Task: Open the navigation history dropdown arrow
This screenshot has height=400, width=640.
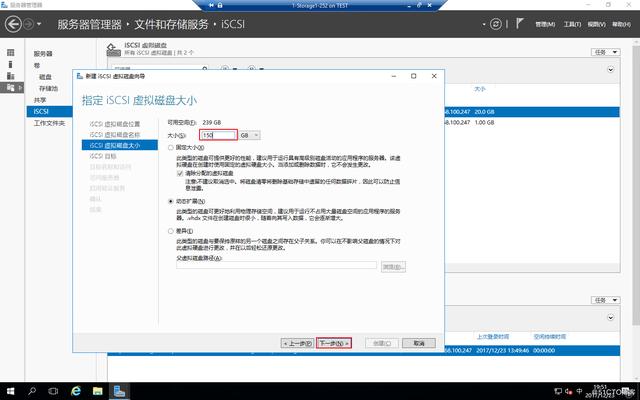Action: [39, 24]
